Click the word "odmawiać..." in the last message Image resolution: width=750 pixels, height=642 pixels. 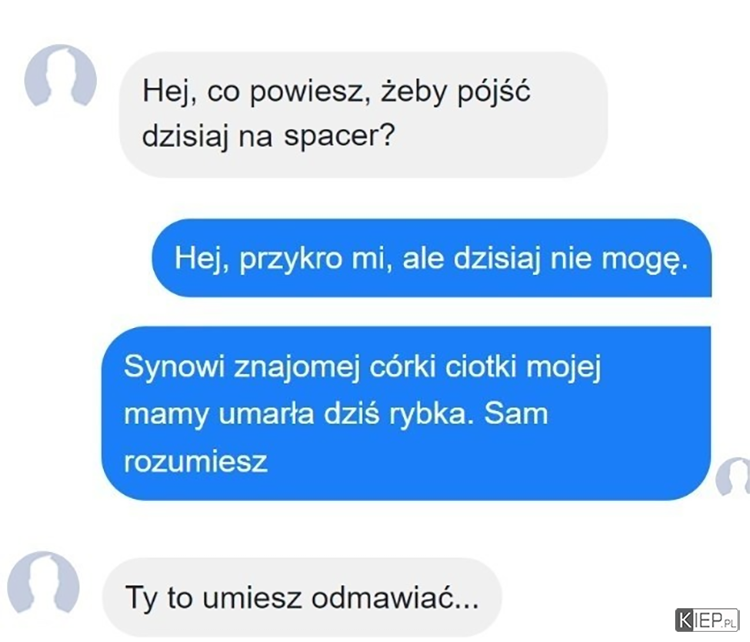pos(396,598)
